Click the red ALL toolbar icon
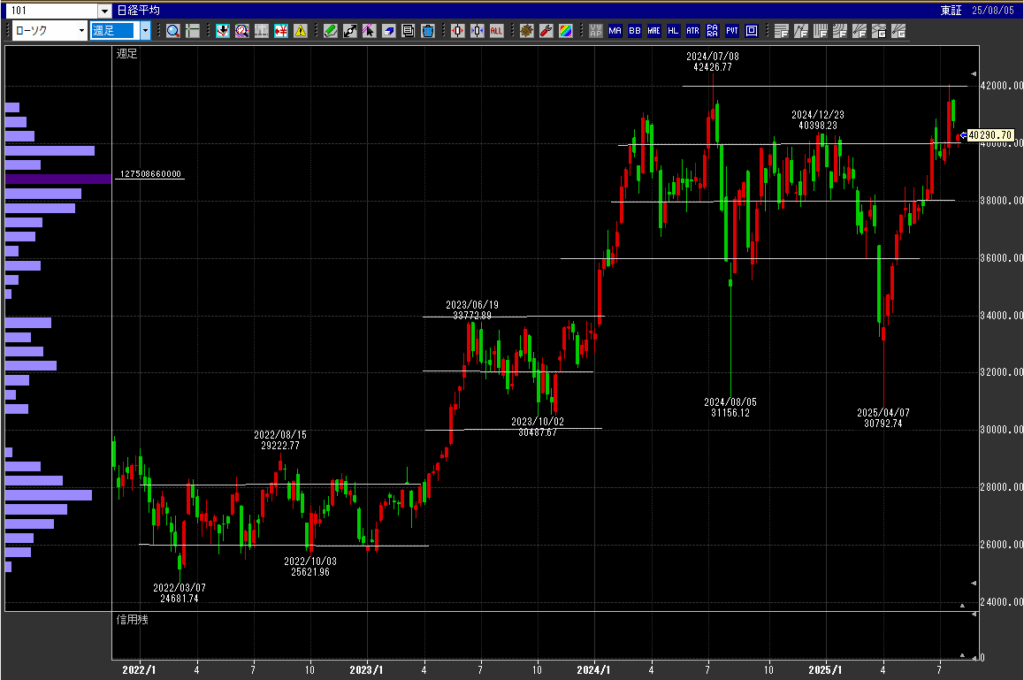This screenshot has width=1024, height=680. tap(496, 31)
